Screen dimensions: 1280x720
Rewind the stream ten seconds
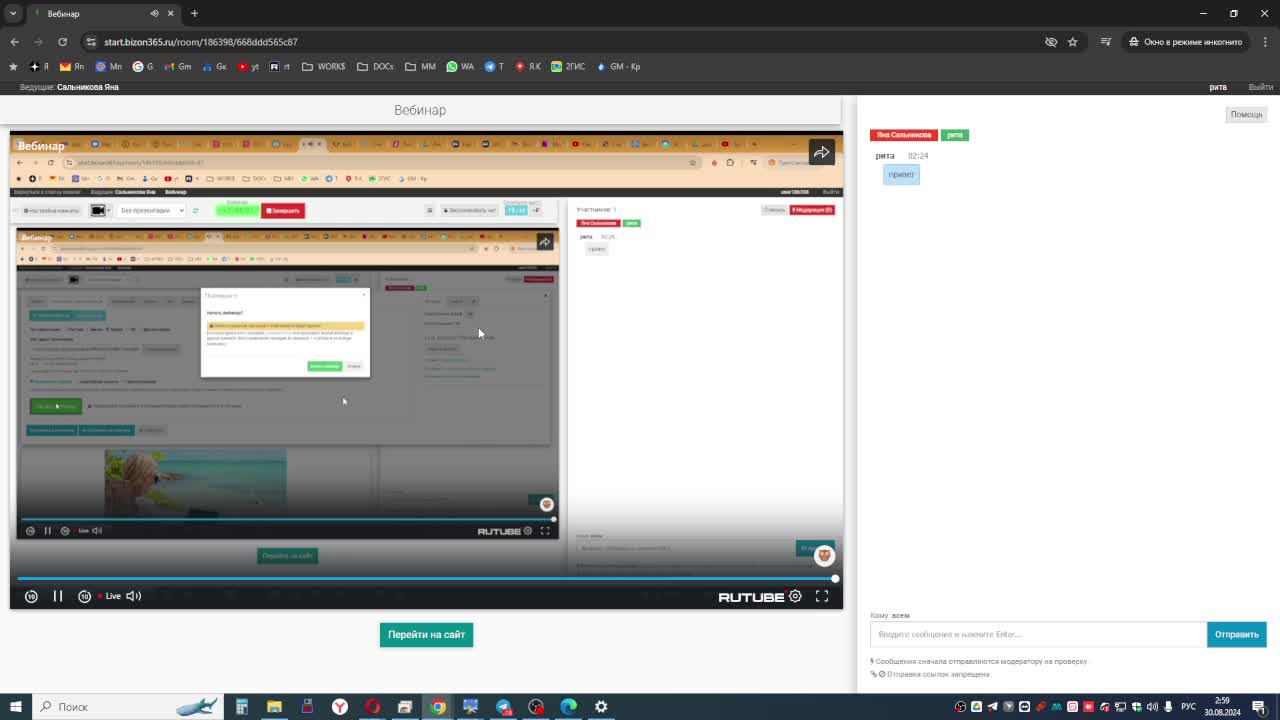tap(31, 596)
